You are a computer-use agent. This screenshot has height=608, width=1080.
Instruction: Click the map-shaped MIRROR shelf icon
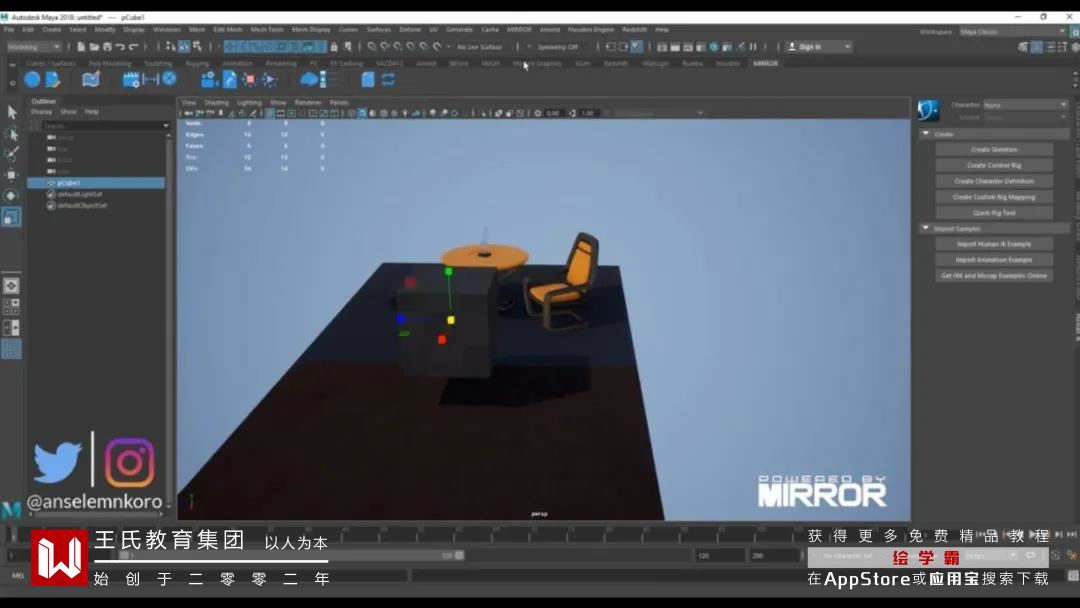[90, 80]
